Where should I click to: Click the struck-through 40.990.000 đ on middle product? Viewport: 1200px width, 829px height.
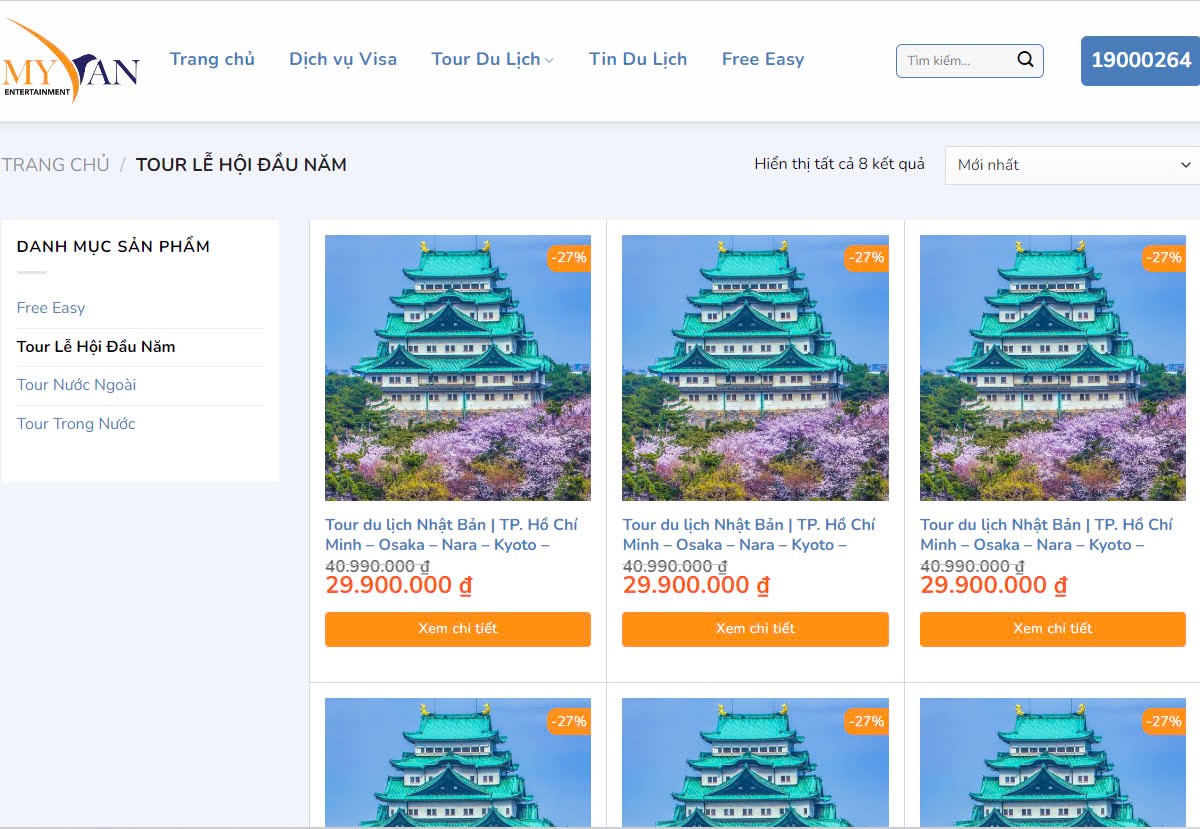pyautogui.click(x=674, y=566)
